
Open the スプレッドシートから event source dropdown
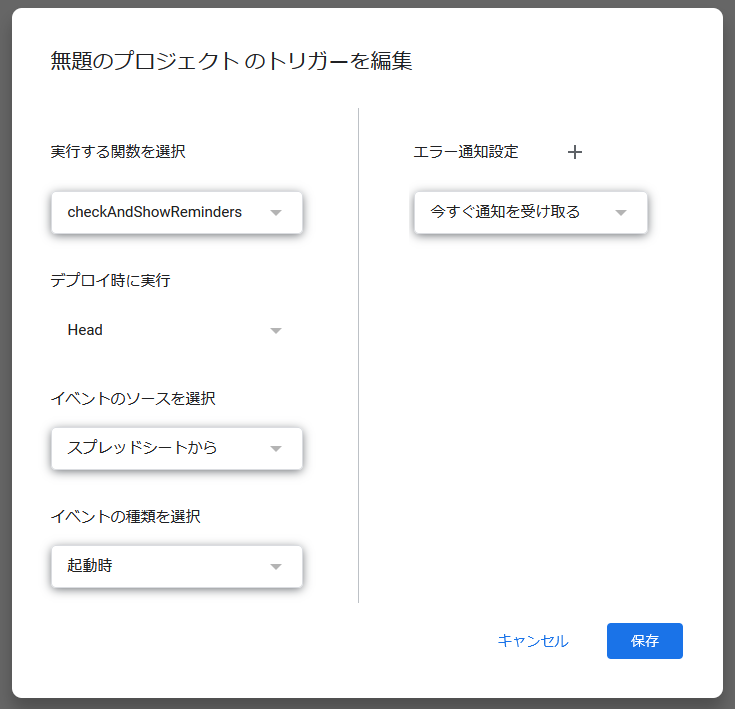[x=177, y=448]
